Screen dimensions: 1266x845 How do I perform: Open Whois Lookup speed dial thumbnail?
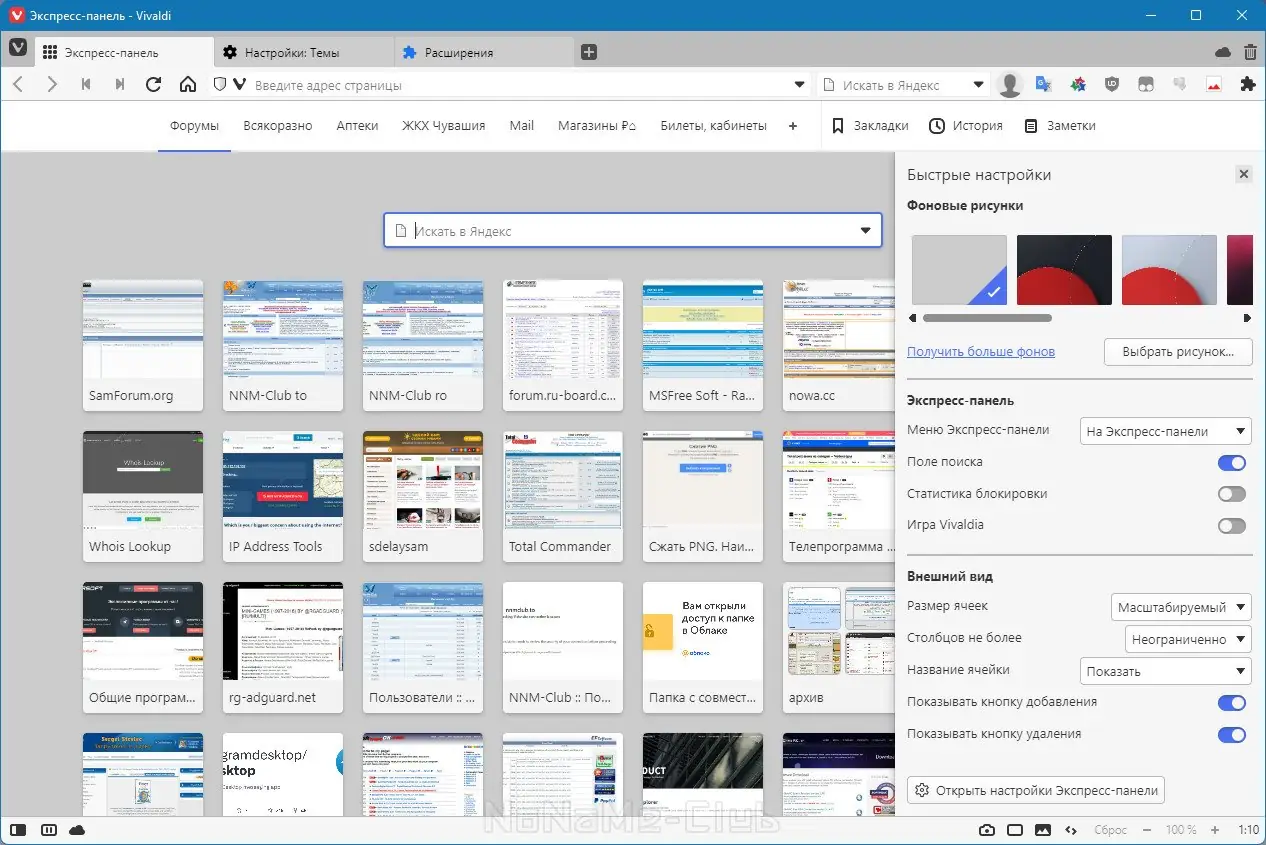tap(143, 496)
